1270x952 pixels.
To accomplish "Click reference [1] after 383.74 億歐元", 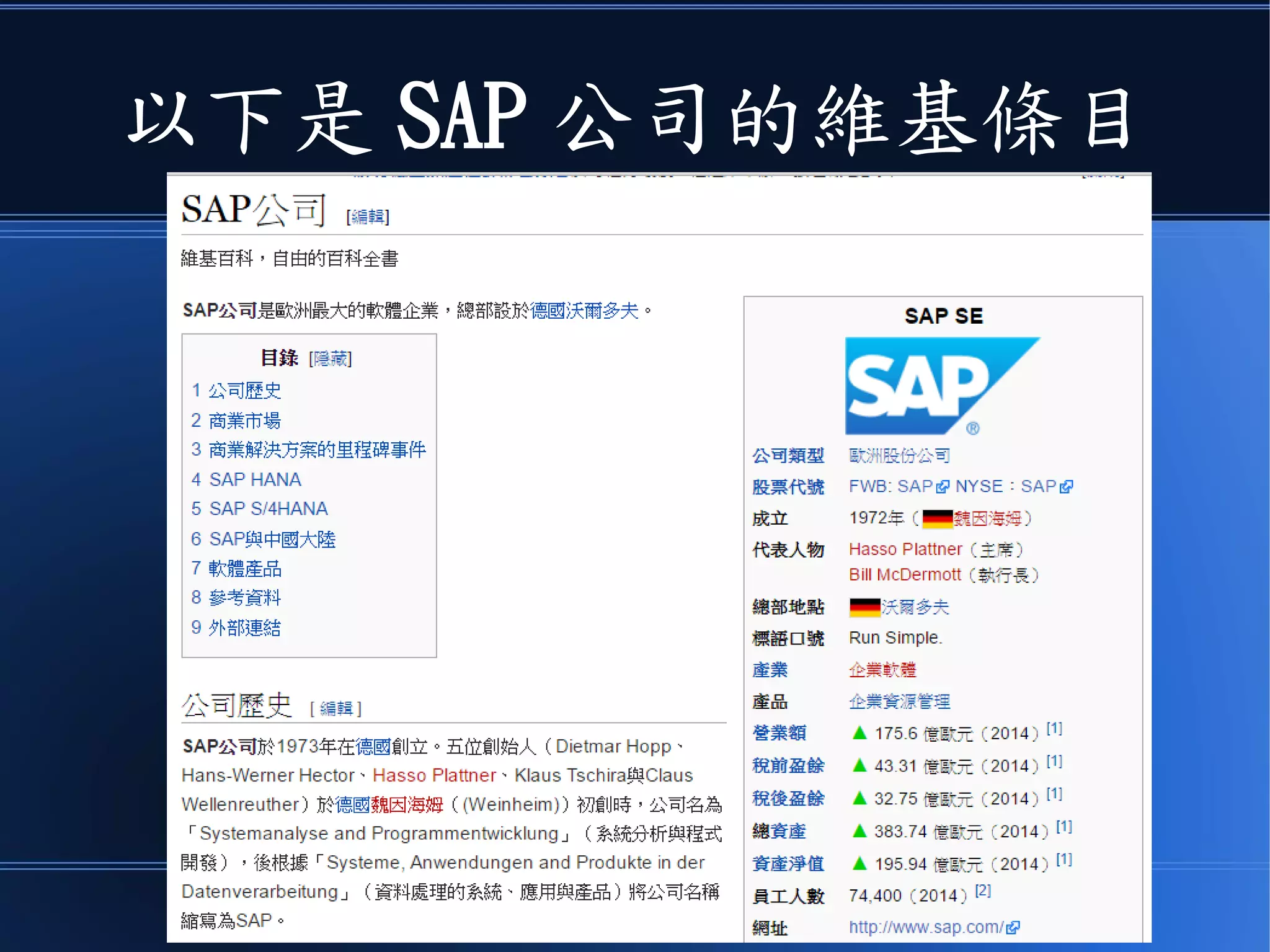I will 1064,827.
